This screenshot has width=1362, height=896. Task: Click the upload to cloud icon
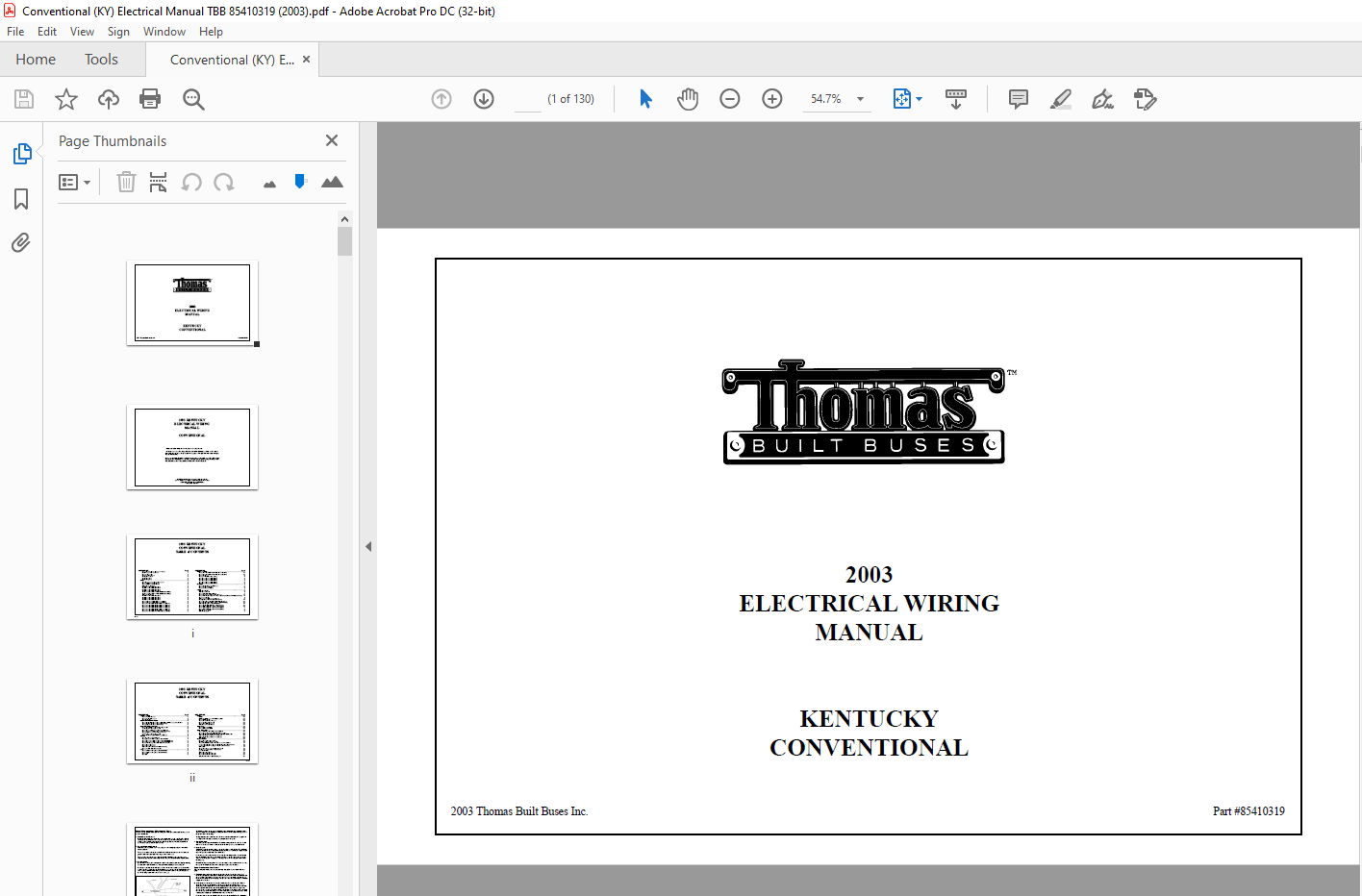pos(109,99)
